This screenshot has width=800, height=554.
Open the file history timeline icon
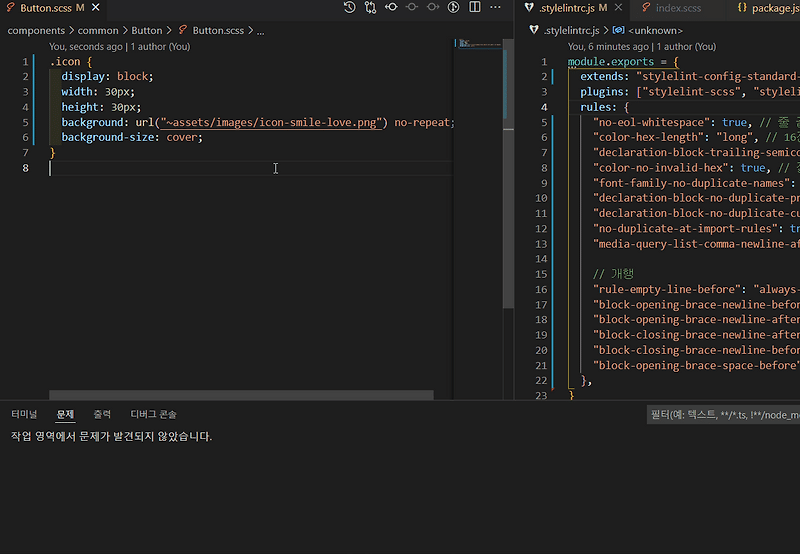click(349, 8)
